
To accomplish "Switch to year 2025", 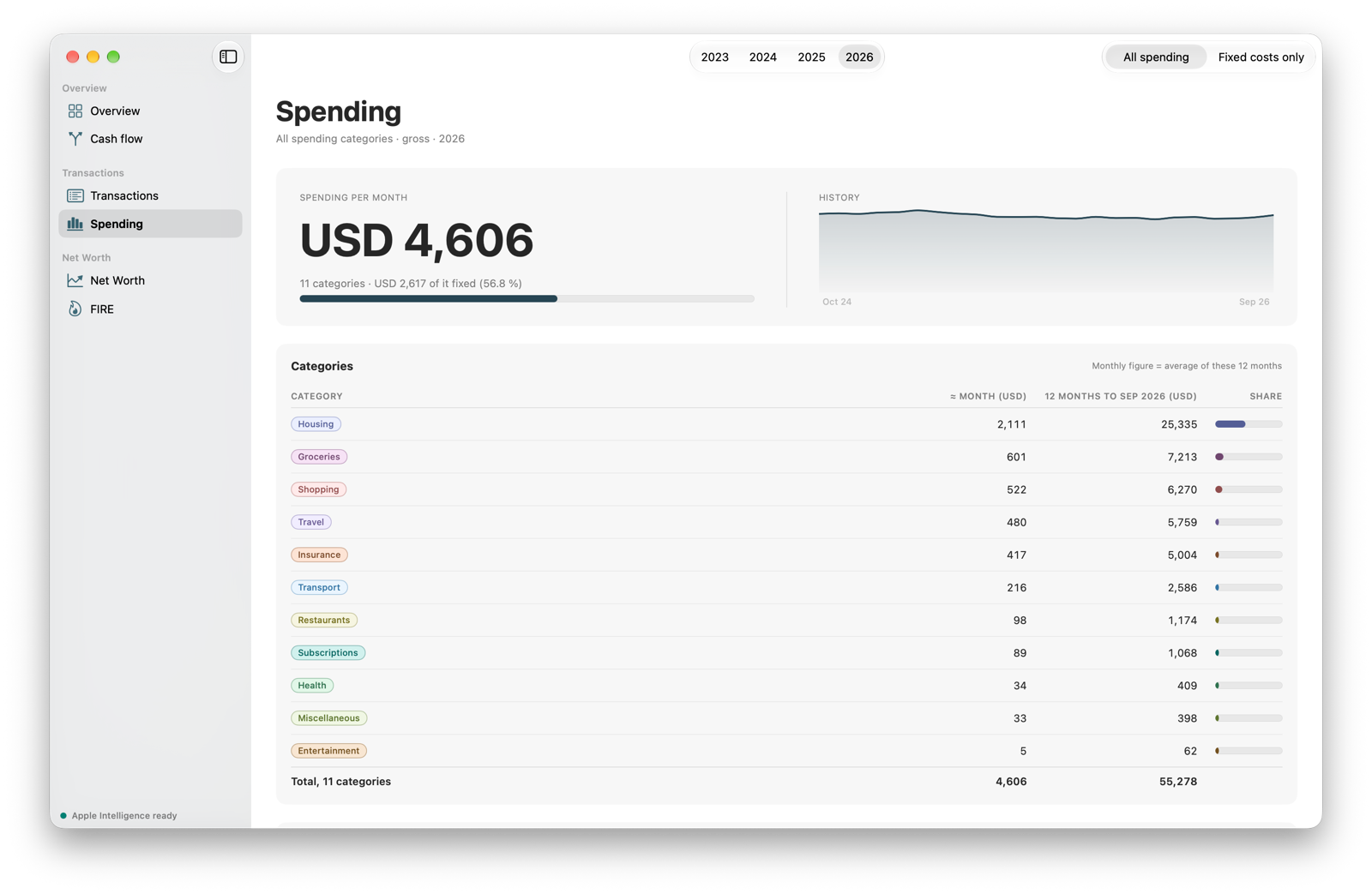I will point(811,57).
